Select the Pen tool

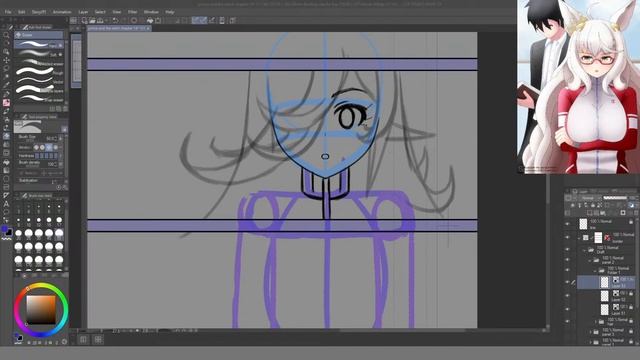[x=6, y=94]
